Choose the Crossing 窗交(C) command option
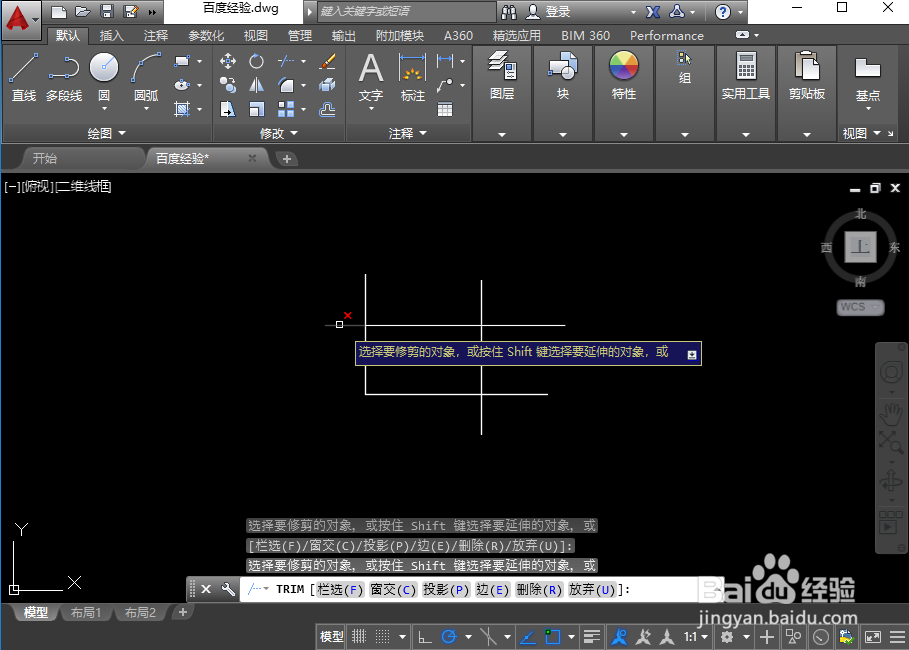Screen dimensions: 909x650 coord(393,590)
